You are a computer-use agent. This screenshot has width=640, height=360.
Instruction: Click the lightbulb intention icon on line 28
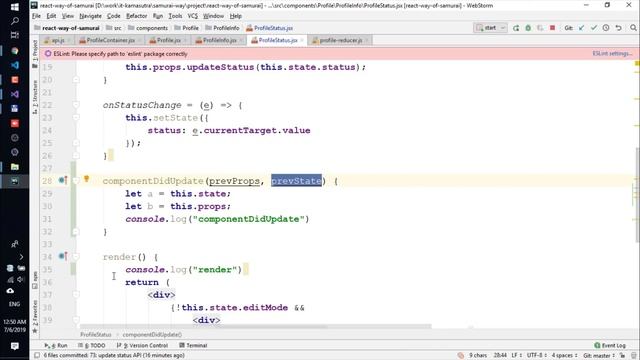[x=87, y=178]
